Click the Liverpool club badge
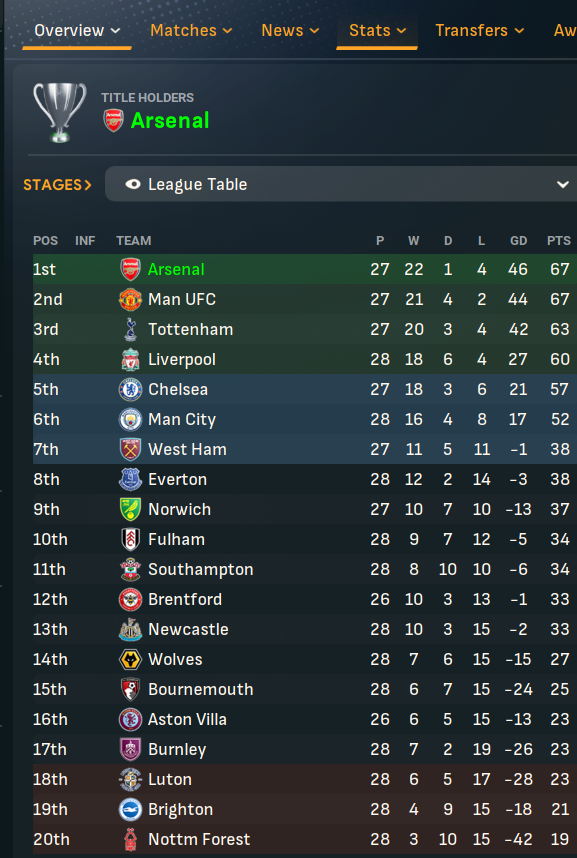Screen dimensions: 577x858 (130, 360)
